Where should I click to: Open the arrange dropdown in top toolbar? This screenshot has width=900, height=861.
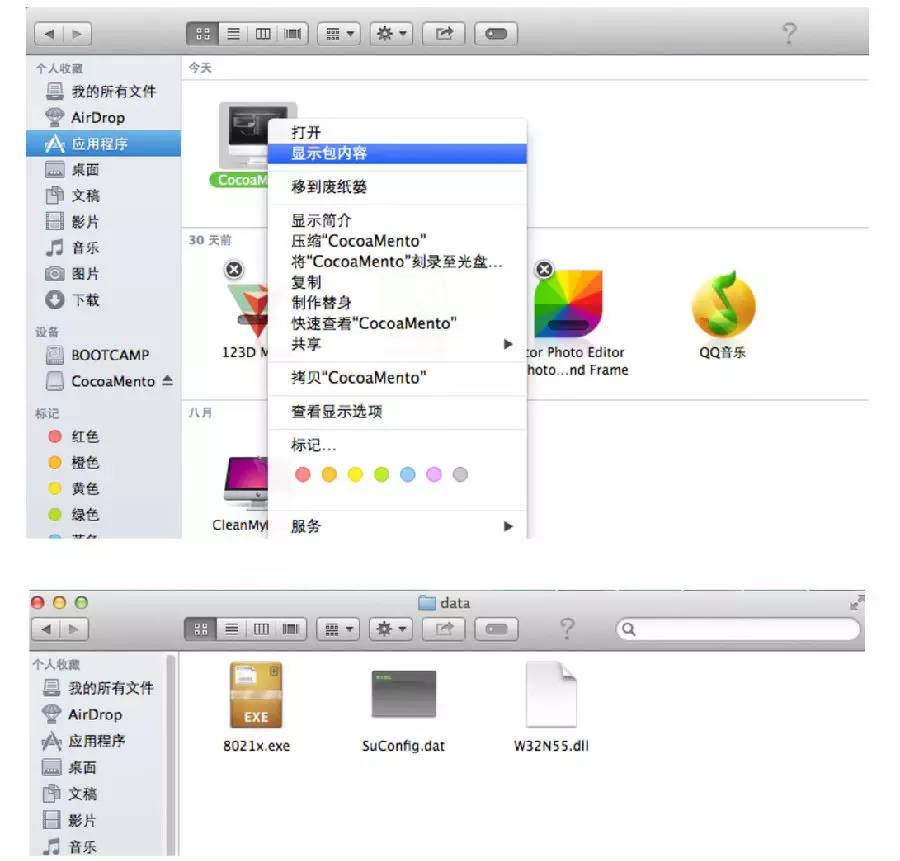[339, 34]
